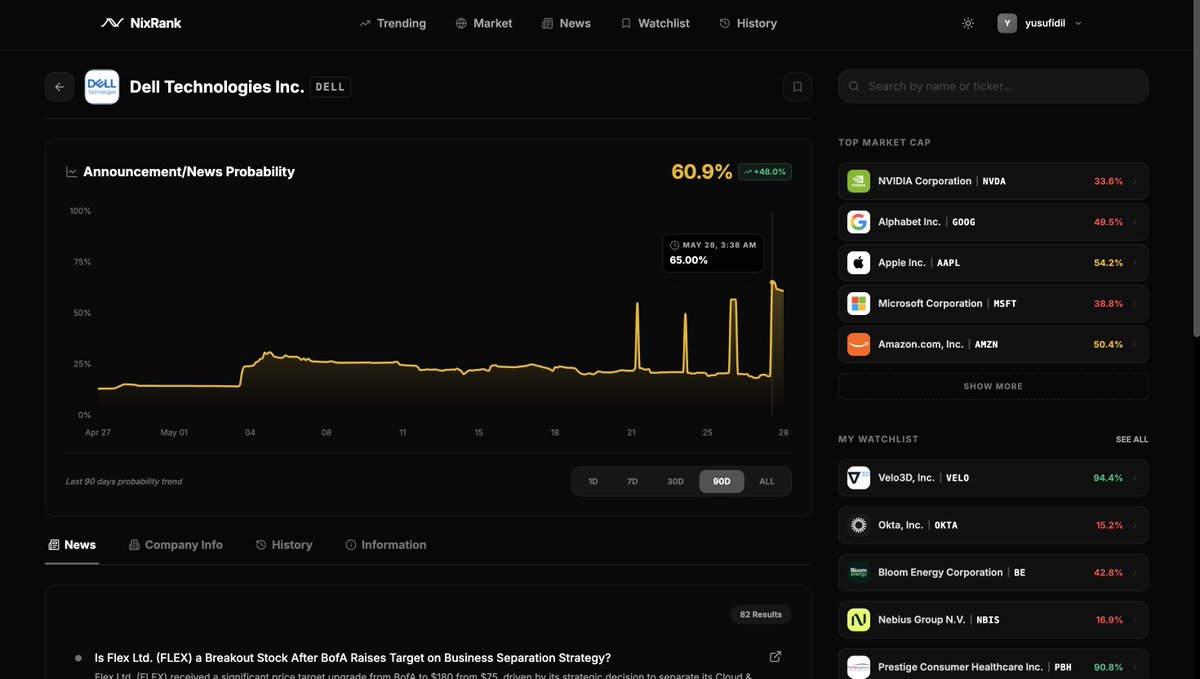Click the Apple logo icon
The image size is (1200, 679).
click(858, 263)
